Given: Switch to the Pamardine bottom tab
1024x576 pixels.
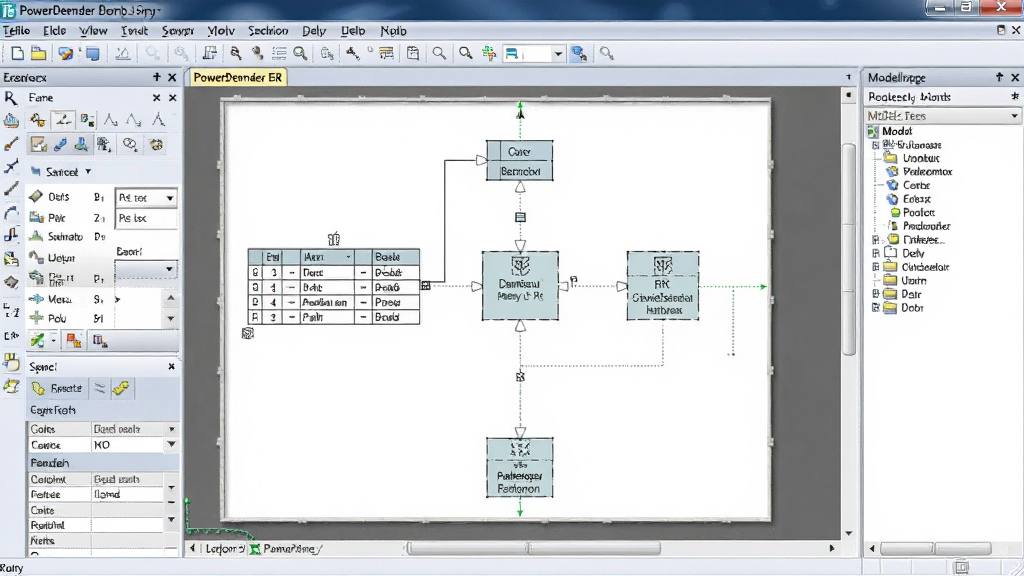Looking at the screenshot, I should pos(286,549).
